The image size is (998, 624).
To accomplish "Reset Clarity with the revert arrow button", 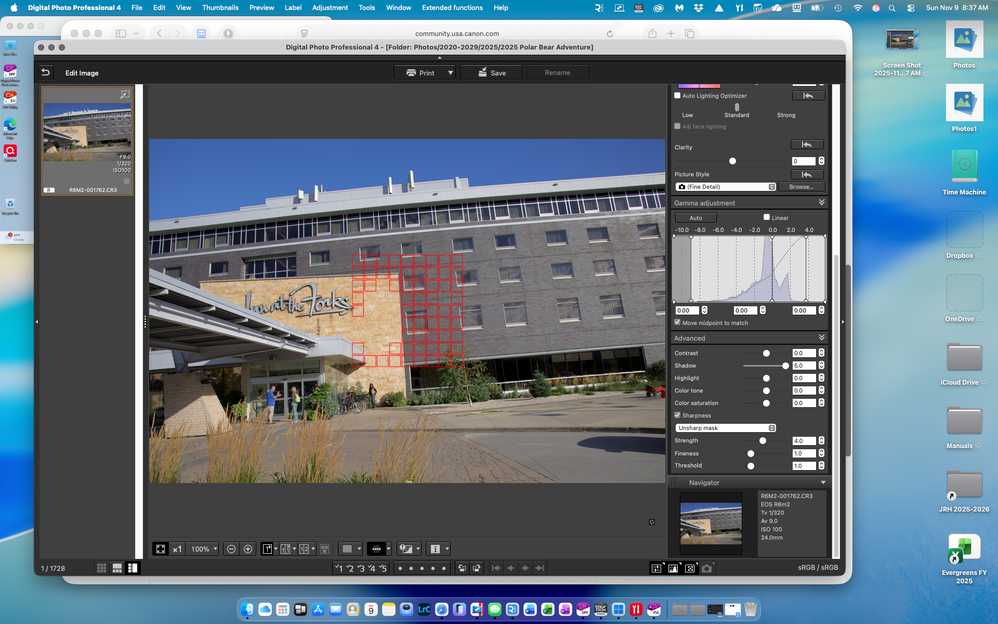I will tap(807, 146).
